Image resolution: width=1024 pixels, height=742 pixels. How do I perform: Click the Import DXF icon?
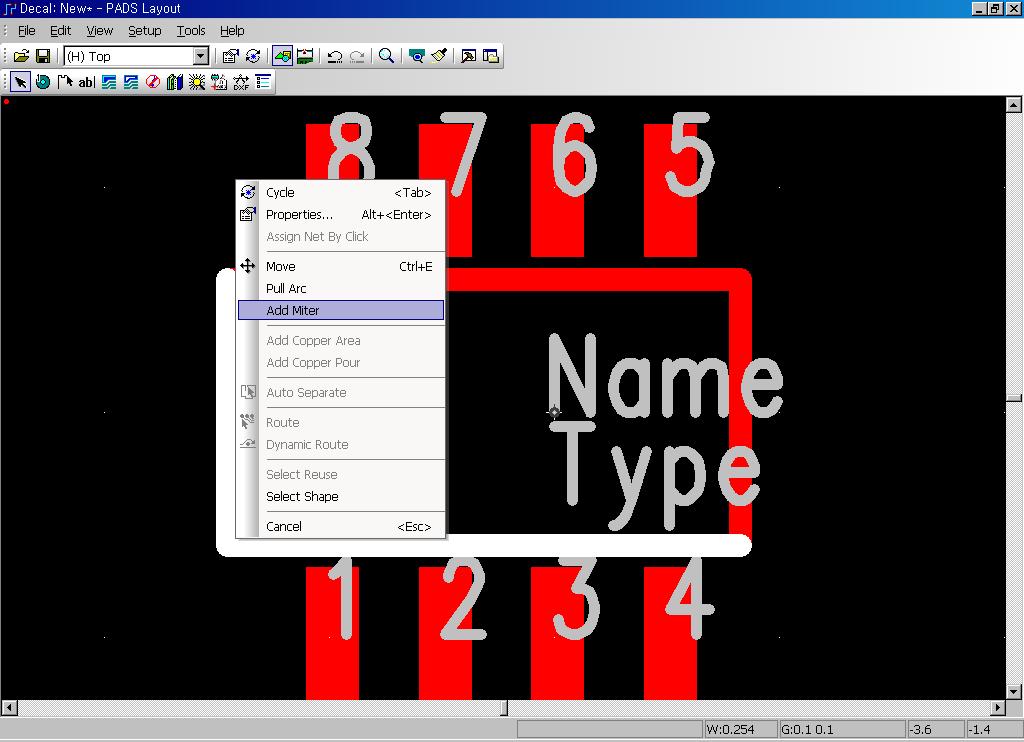pyautogui.click(x=241, y=82)
